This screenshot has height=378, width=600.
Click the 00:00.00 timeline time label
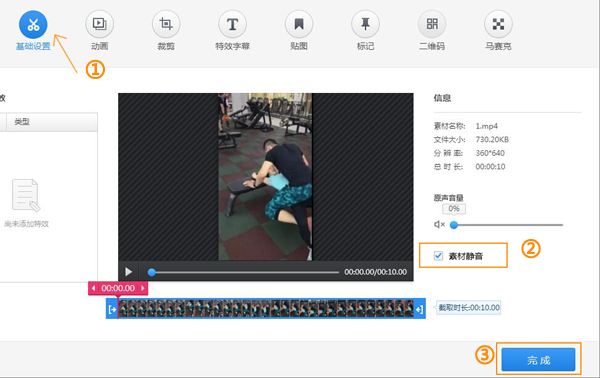pos(118,288)
